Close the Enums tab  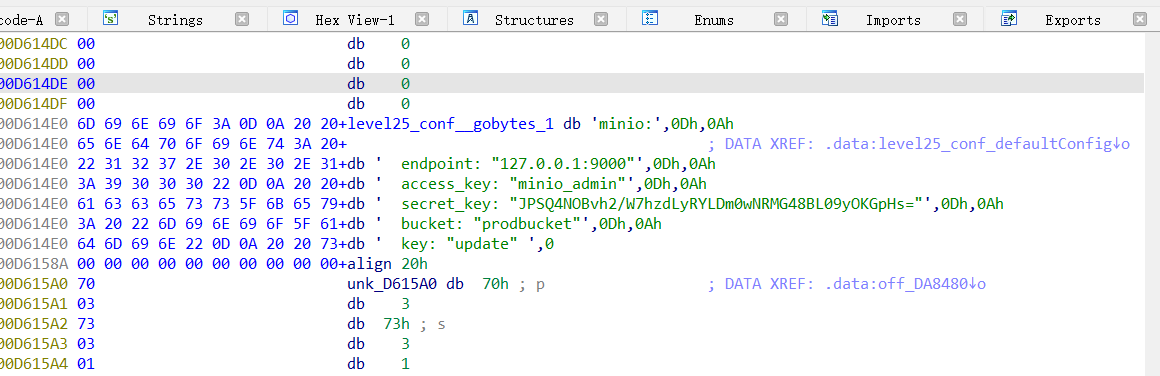[780, 19]
